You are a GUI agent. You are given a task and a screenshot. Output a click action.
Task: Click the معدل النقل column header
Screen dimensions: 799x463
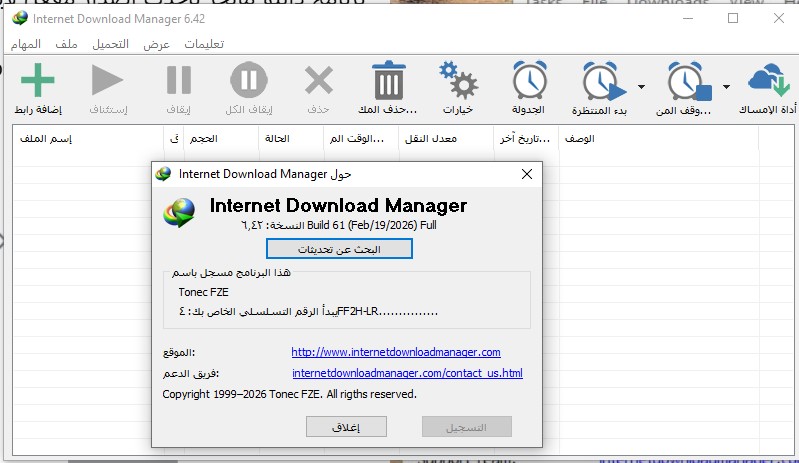pos(446,139)
